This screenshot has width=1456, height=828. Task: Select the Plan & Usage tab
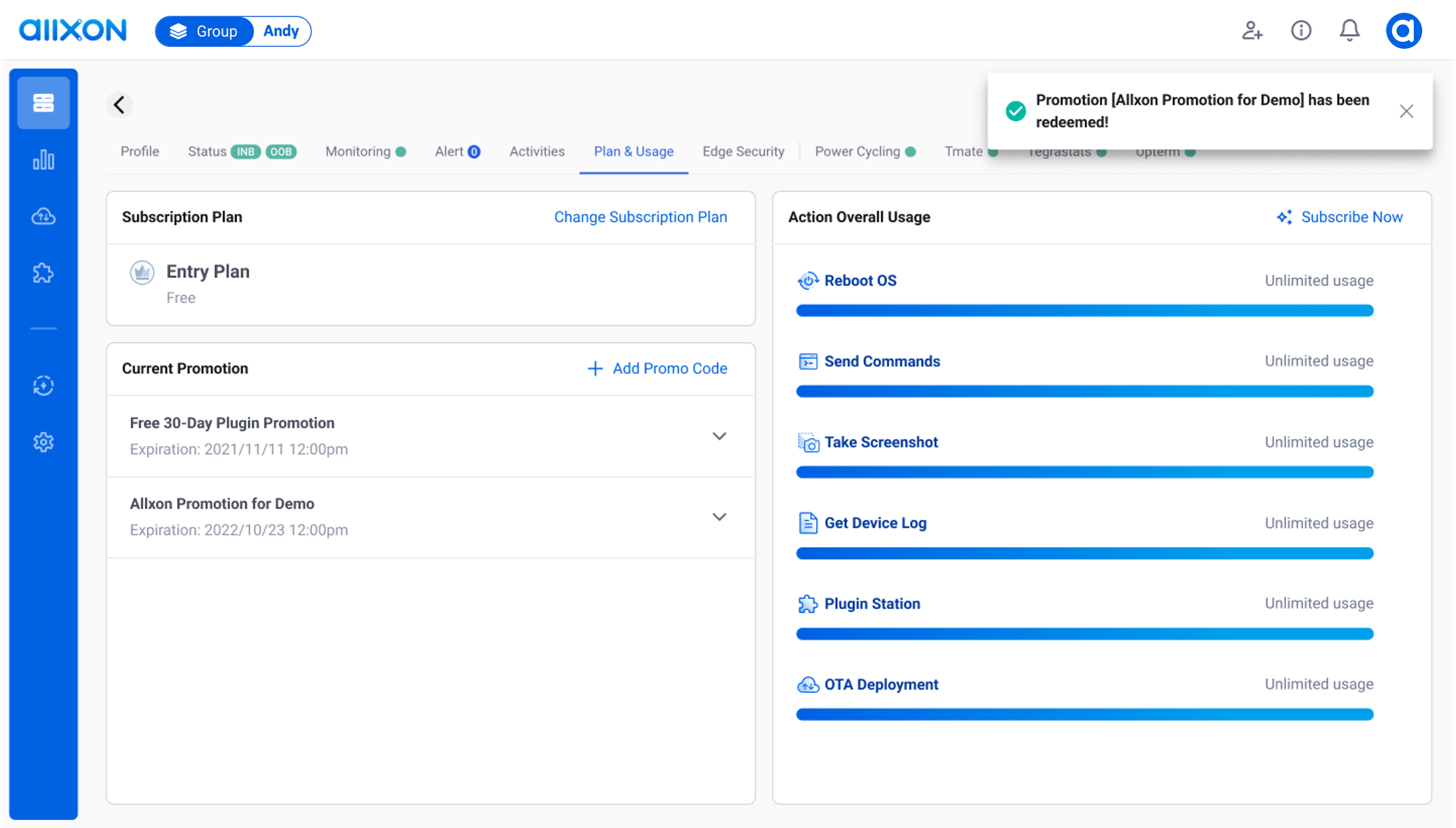click(x=634, y=152)
